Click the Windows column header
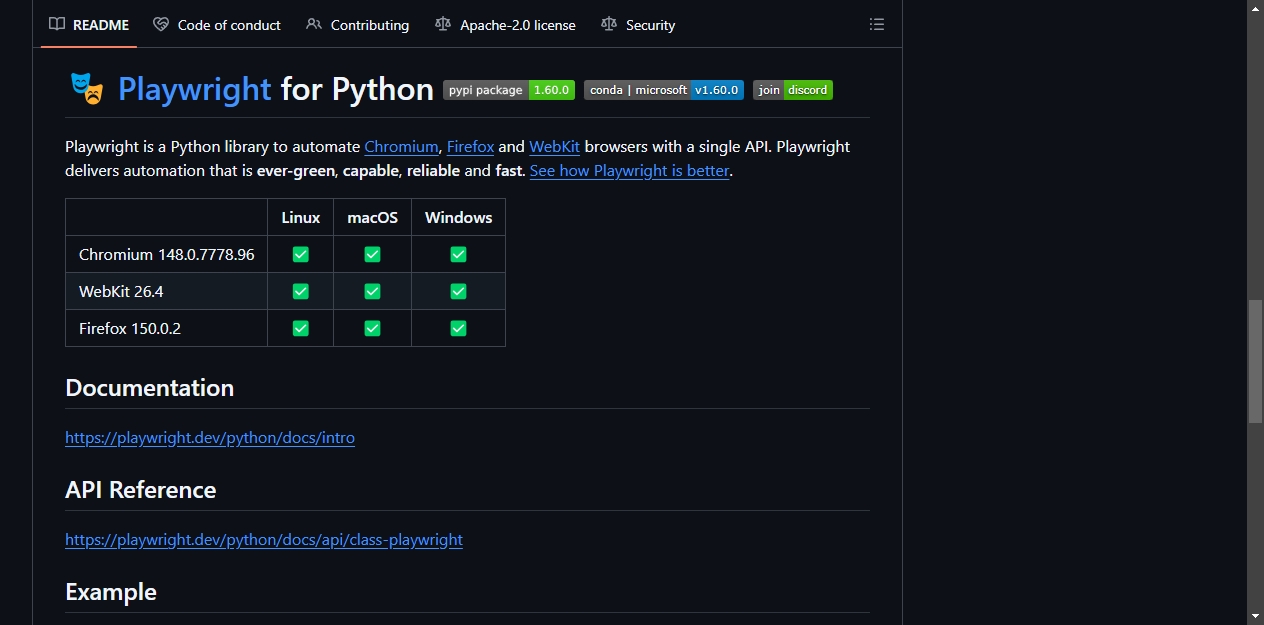Screen dimensions: 1264x625 459,217
